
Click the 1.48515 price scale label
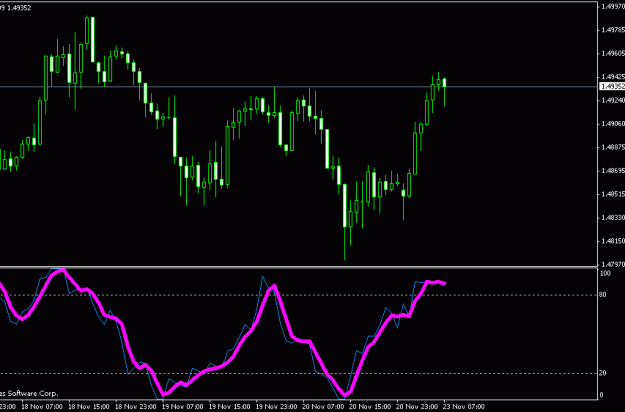coord(613,194)
